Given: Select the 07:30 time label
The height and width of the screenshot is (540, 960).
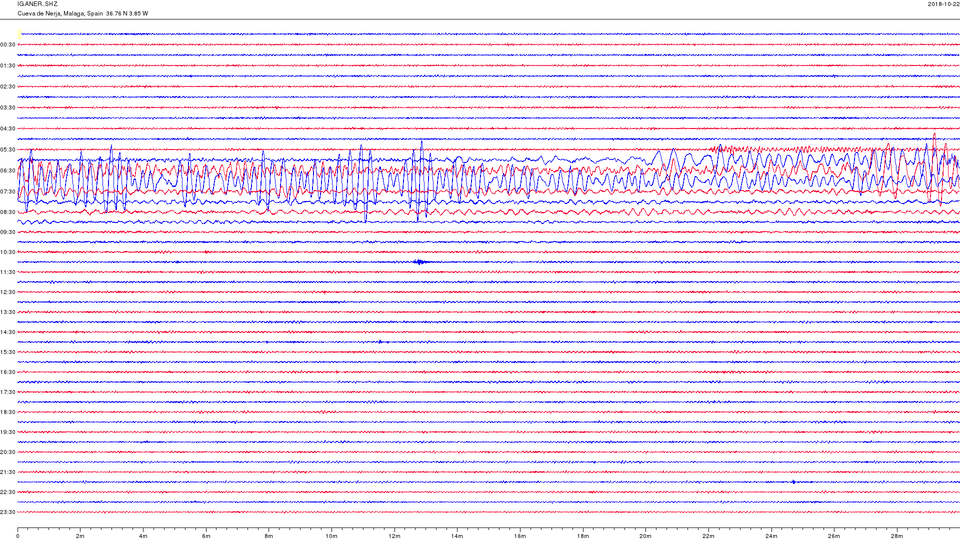Looking at the screenshot, I should point(7,192).
